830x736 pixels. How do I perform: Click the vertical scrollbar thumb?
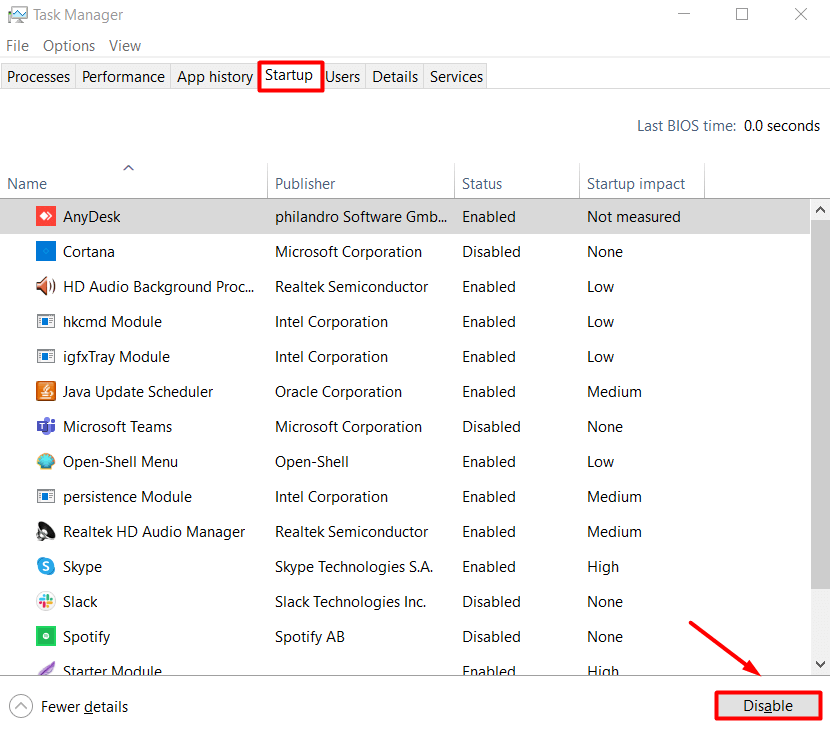(820, 405)
